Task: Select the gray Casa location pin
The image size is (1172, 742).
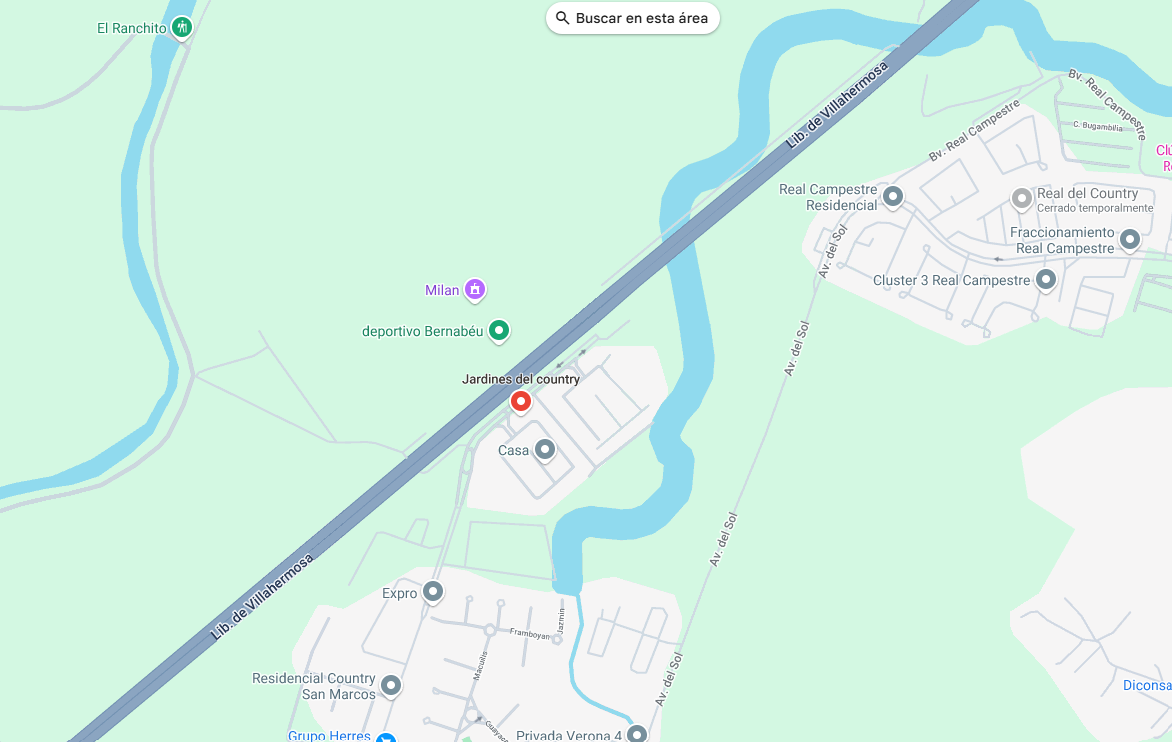Action: (545, 450)
